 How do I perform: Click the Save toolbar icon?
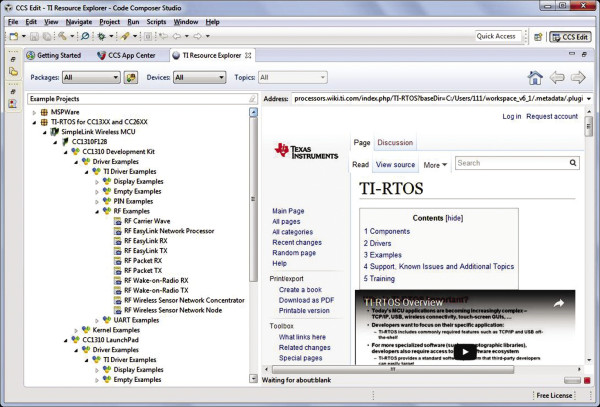click(x=34, y=36)
